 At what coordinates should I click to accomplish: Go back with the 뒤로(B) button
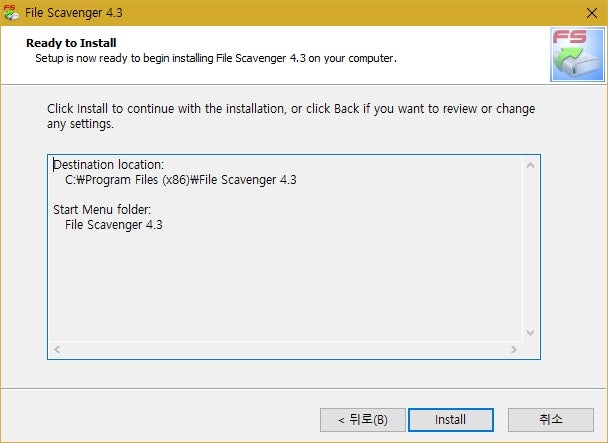point(363,420)
